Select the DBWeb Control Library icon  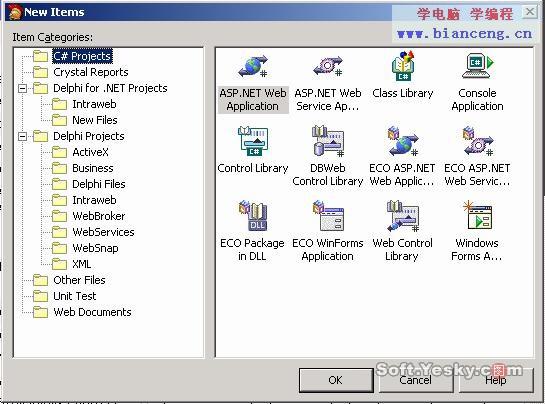(328, 142)
